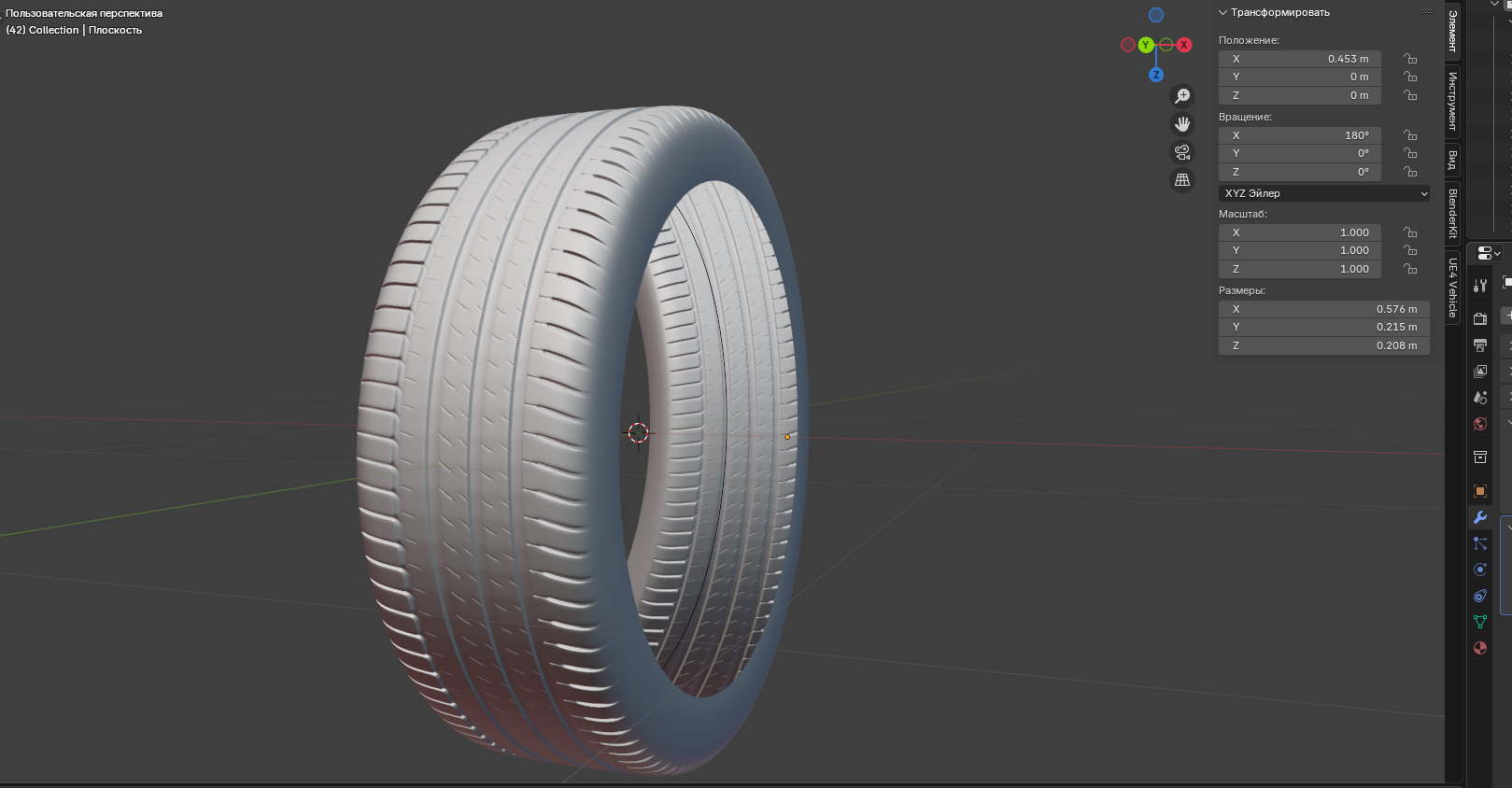The image size is (1512, 788).
Task: Open the Object properties orange square tab
Action: tap(1480, 491)
